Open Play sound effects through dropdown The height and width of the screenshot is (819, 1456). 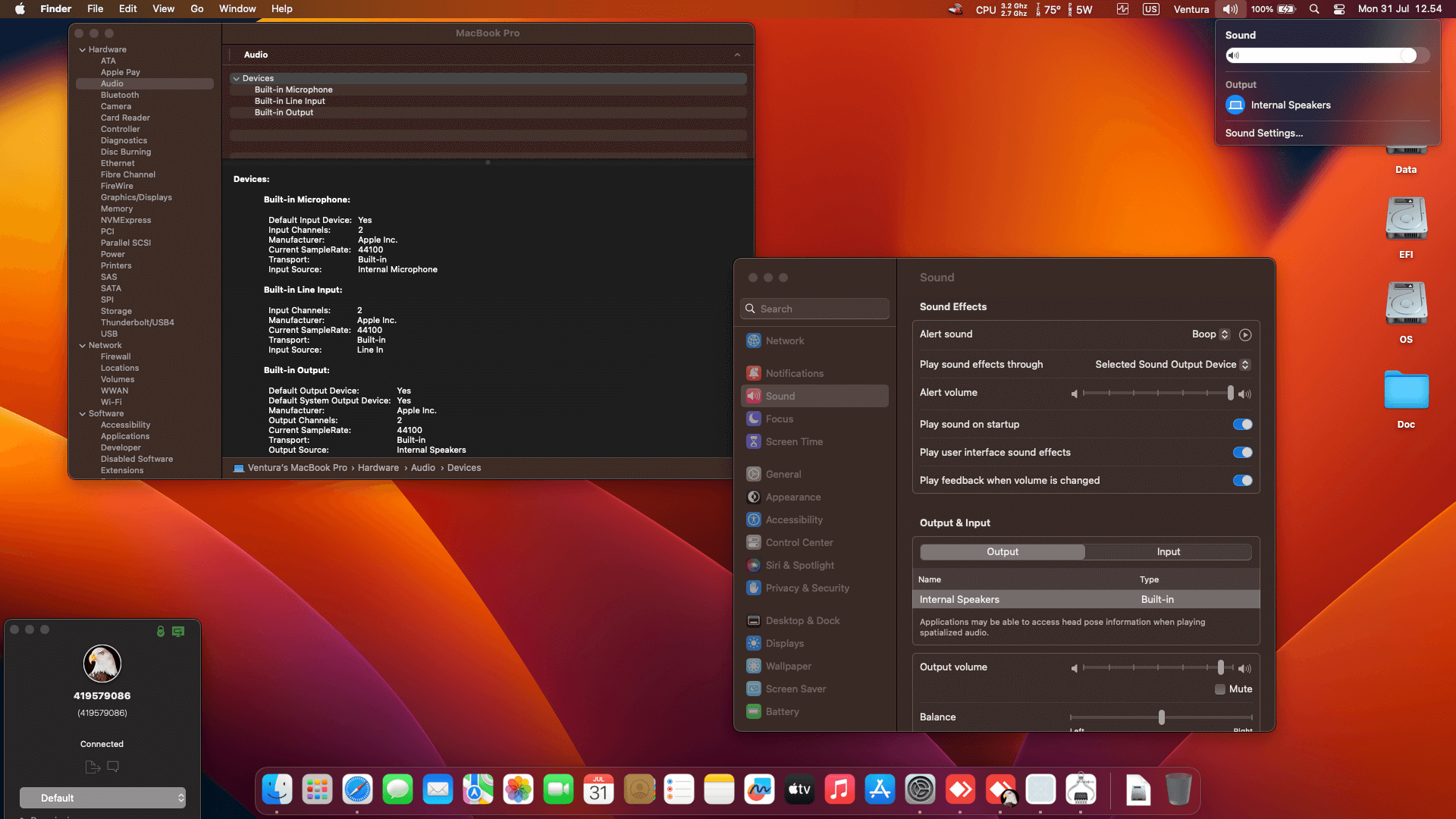[1172, 365]
